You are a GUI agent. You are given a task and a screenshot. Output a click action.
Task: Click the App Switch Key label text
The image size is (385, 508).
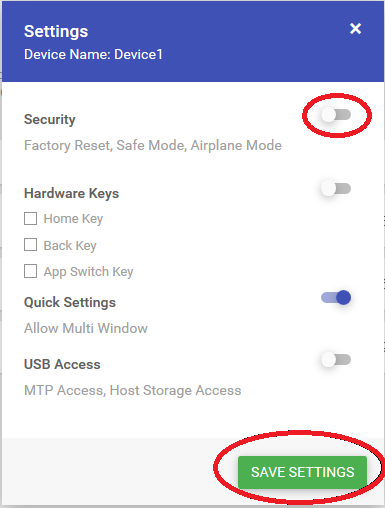point(88,272)
